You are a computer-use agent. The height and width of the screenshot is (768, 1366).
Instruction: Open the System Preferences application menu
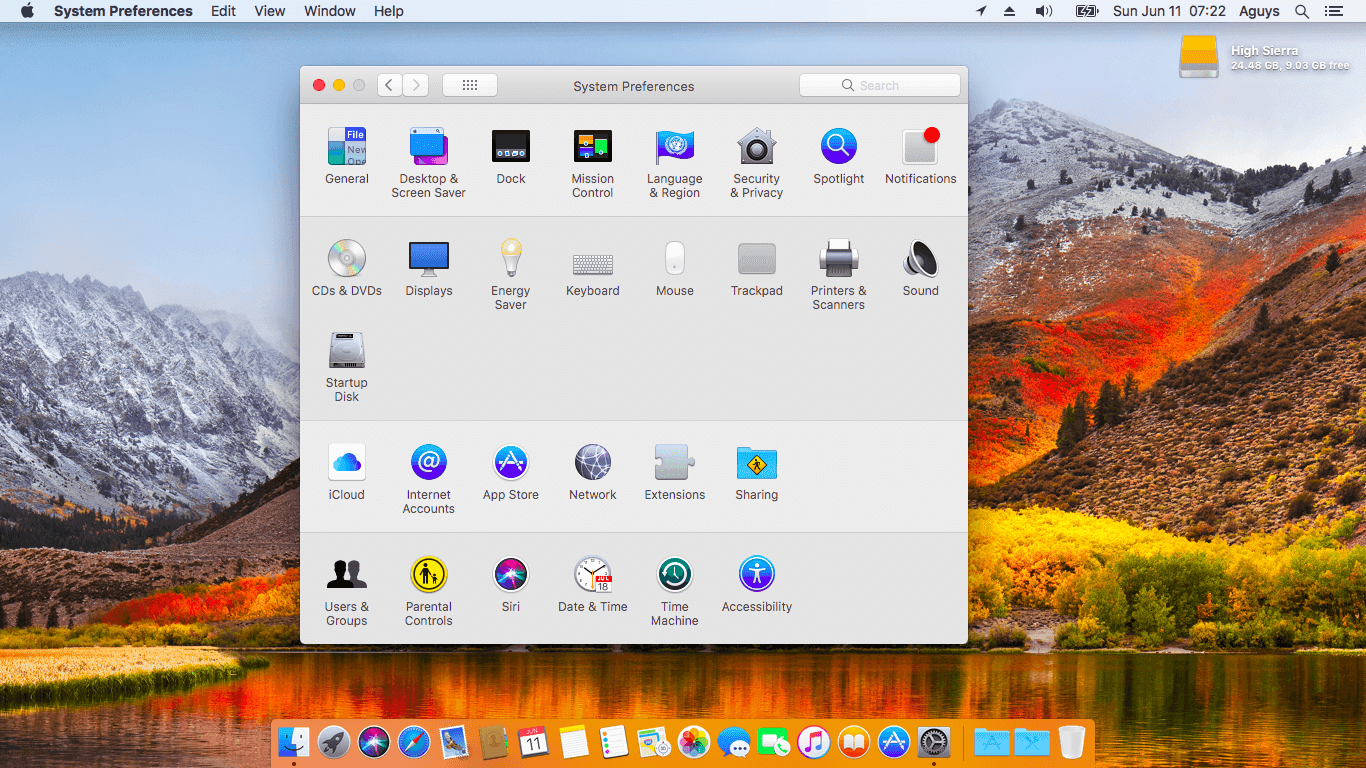(x=123, y=11)
